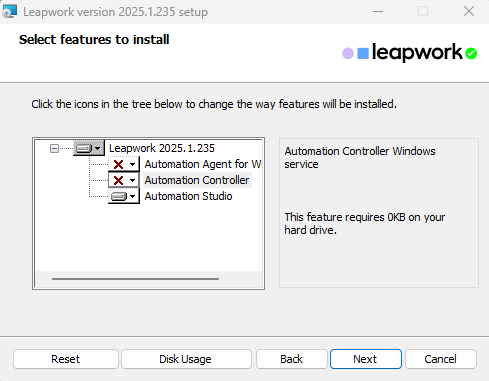This screenshot has height=381, width=489.
Task: Collapse the Leapwork 2025.1.235 tree node
Action: [54, 148]
